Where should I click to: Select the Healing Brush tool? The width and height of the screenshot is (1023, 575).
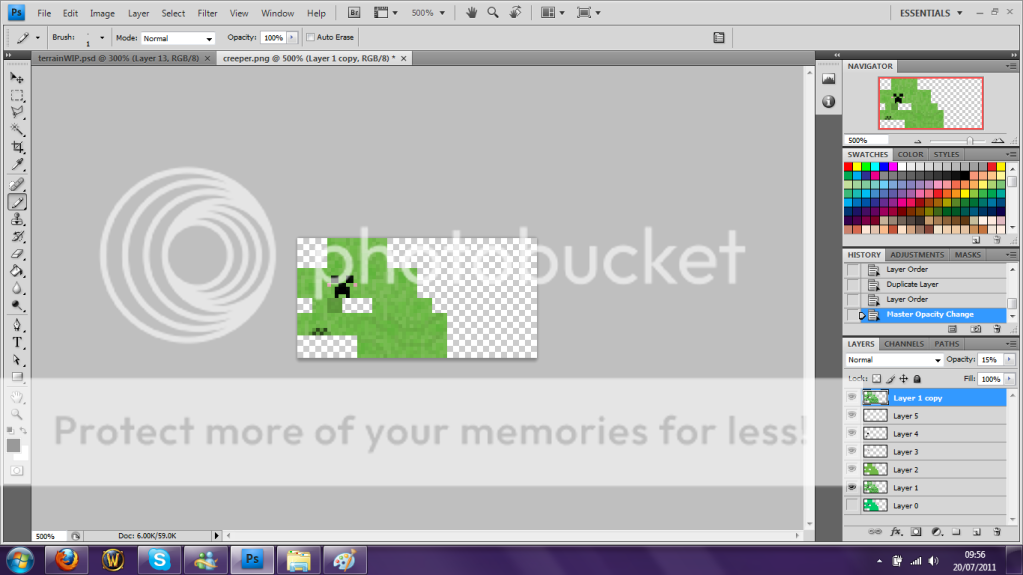(x=17, y=185)
